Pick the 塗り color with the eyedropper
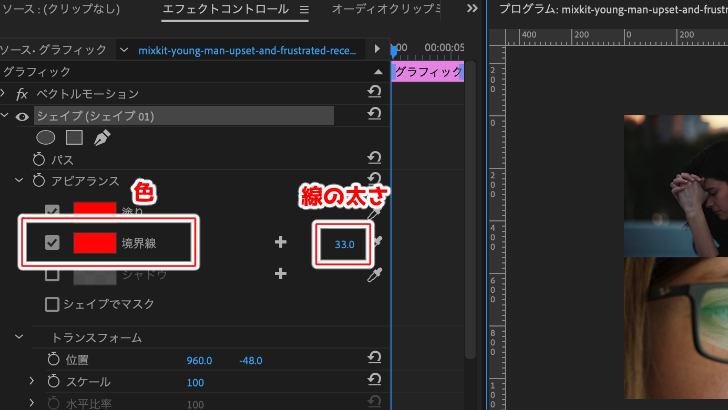The width and height of the screenshot is (728, 410). [374, 213]
